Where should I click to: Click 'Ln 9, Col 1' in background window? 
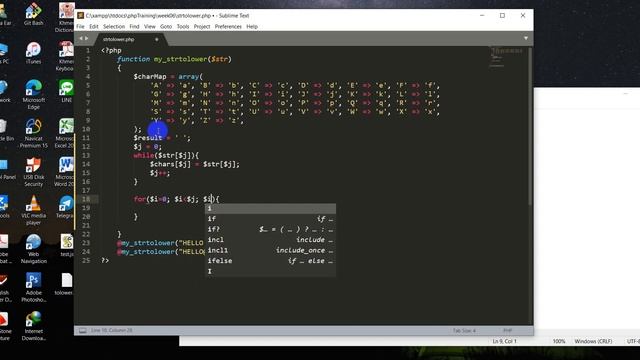(504, 341)
